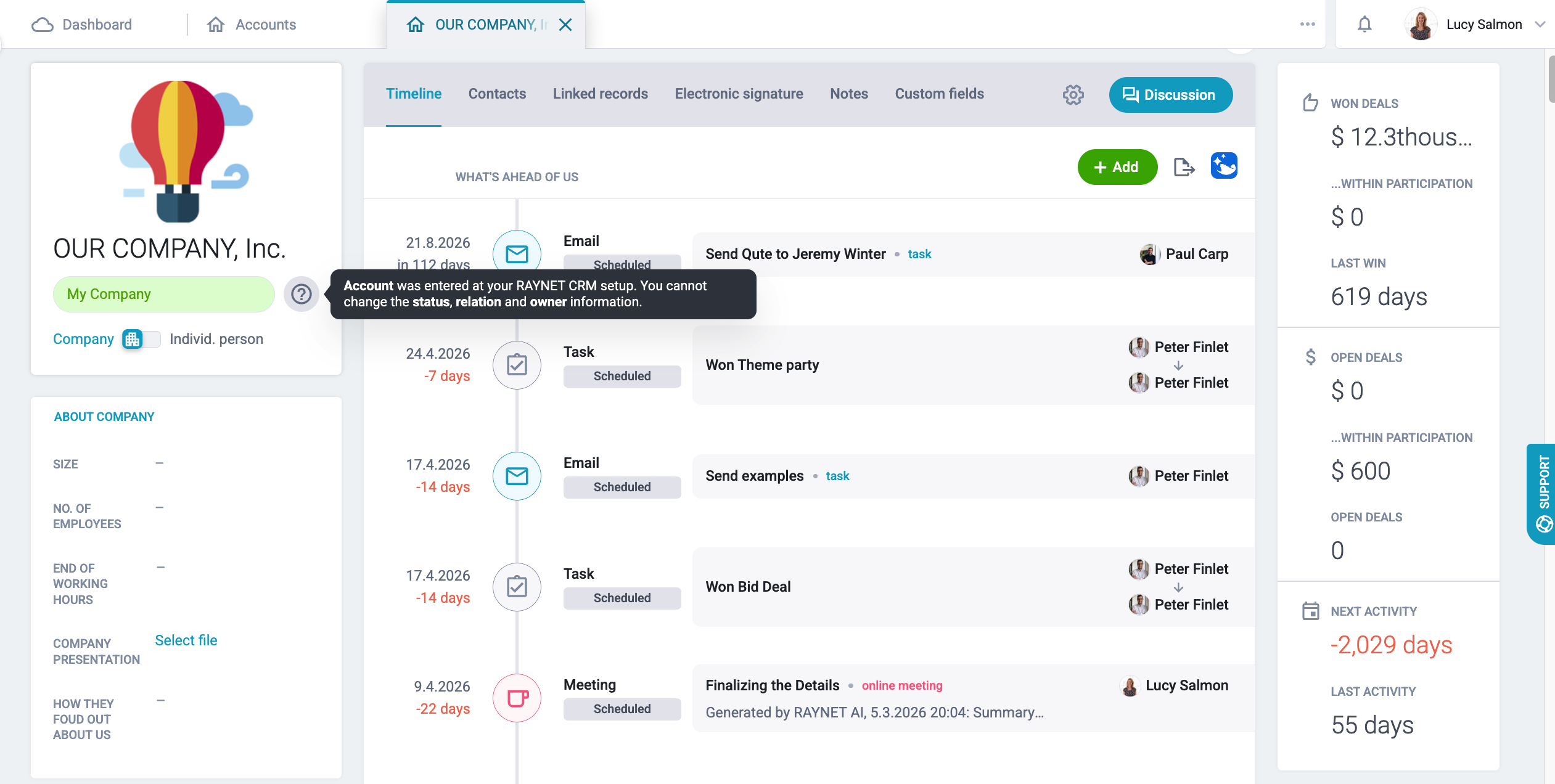Select the OUR COMPANY tab
1555x784 pixels.
485,25
